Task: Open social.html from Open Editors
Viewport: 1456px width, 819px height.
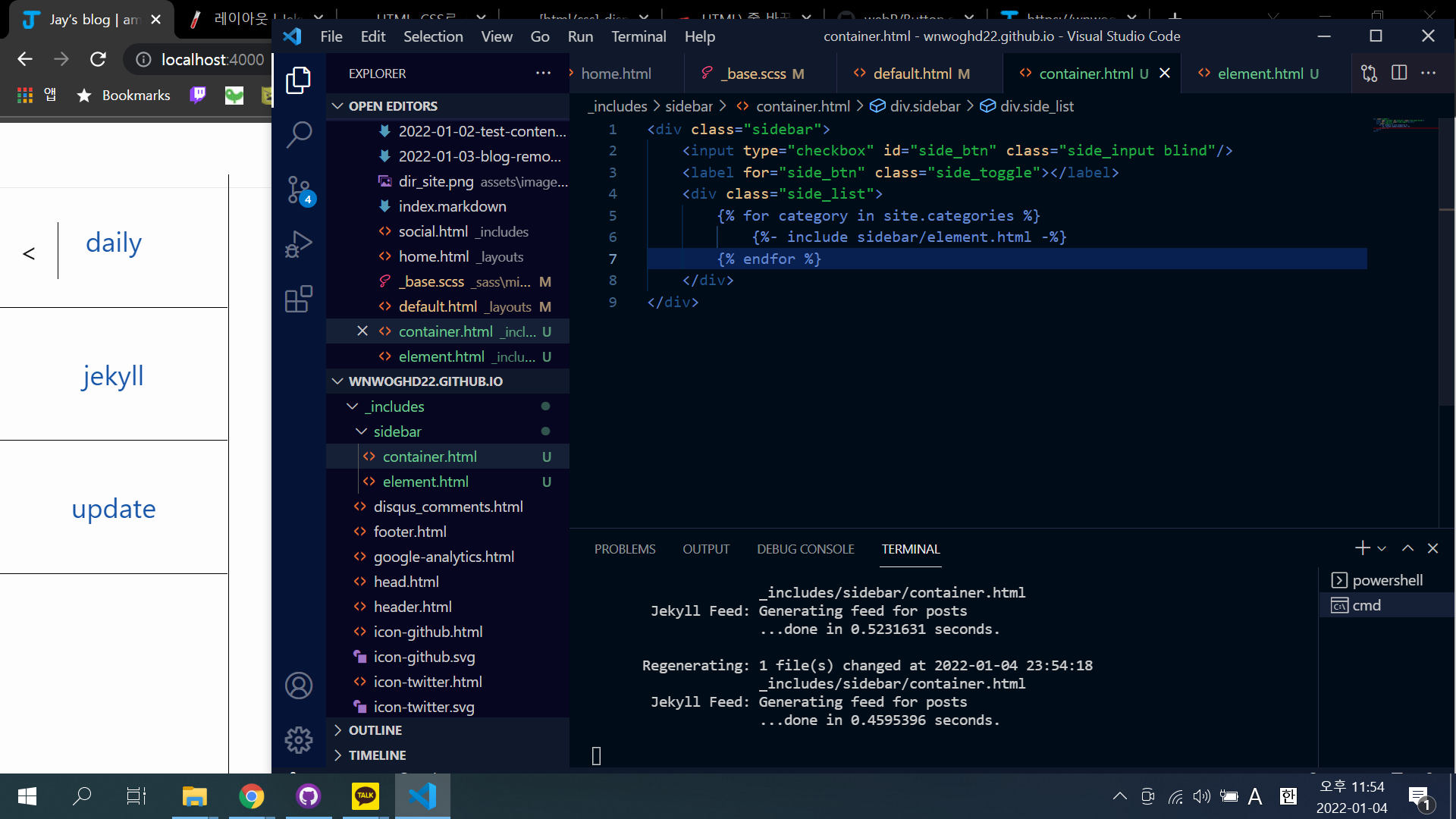Action: click(x=447, y=231)
